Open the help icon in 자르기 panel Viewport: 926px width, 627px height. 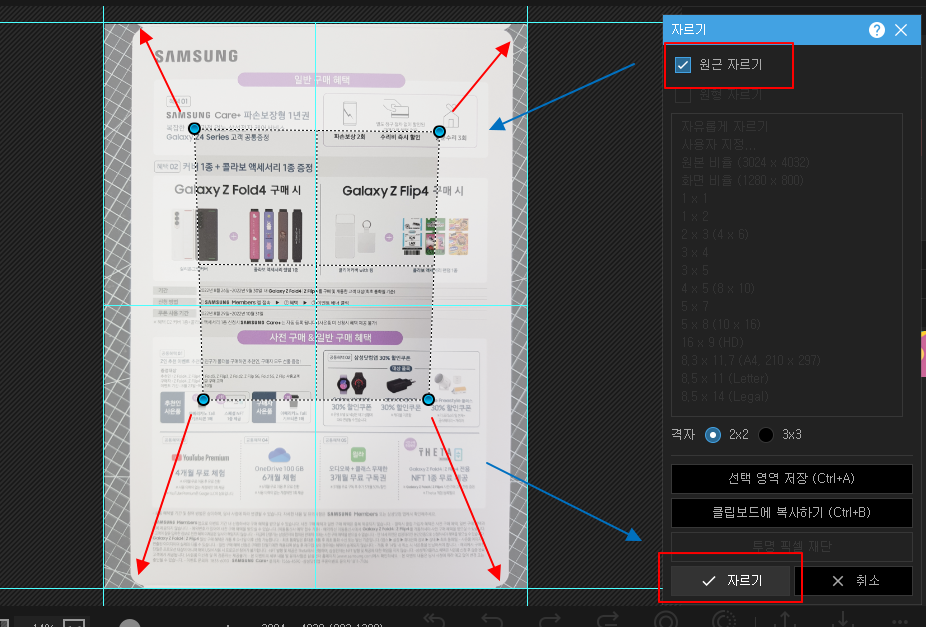click(x=876, y=30)
